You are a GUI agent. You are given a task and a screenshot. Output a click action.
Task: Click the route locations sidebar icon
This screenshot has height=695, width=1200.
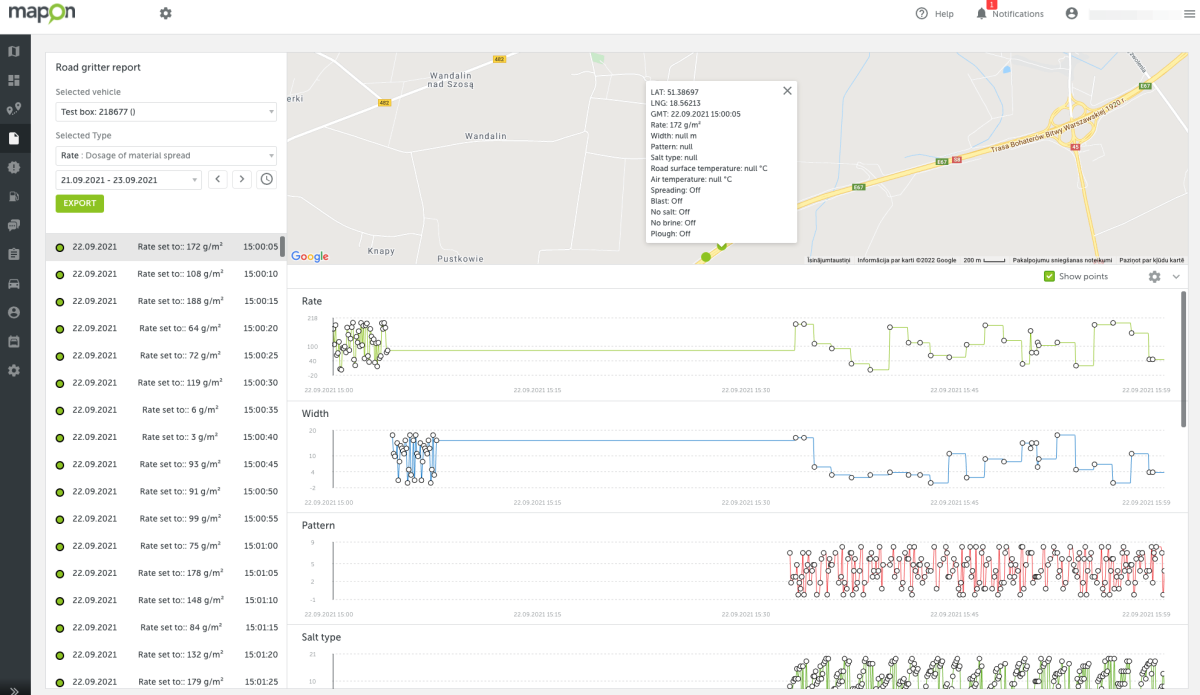point(14,109)
